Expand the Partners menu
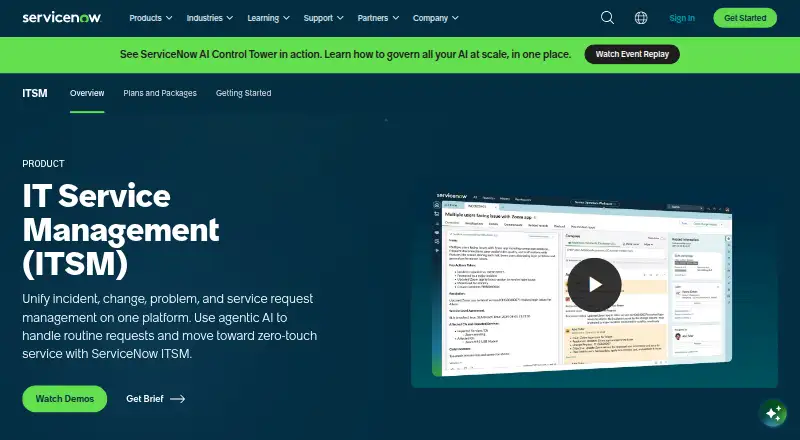The height and width of the screenshot is (440, 800). pyautogui.click(x=378, y=18)
